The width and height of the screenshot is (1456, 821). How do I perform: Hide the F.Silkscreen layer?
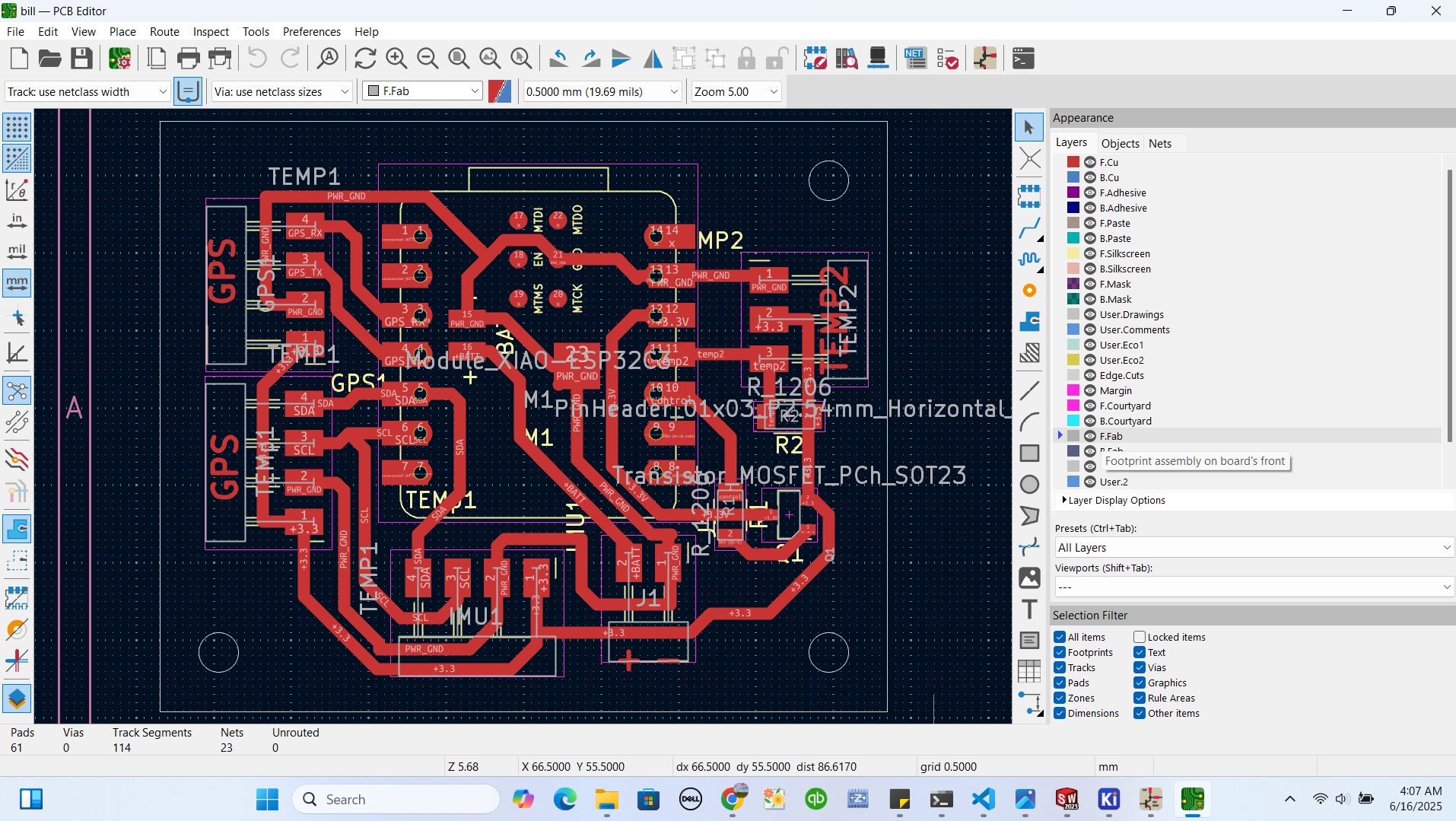(x=1090, y=253)
